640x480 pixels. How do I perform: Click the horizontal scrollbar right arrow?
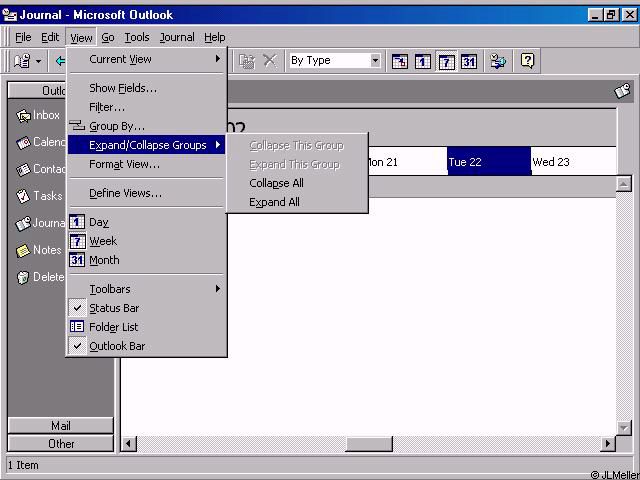click(608, 444)
